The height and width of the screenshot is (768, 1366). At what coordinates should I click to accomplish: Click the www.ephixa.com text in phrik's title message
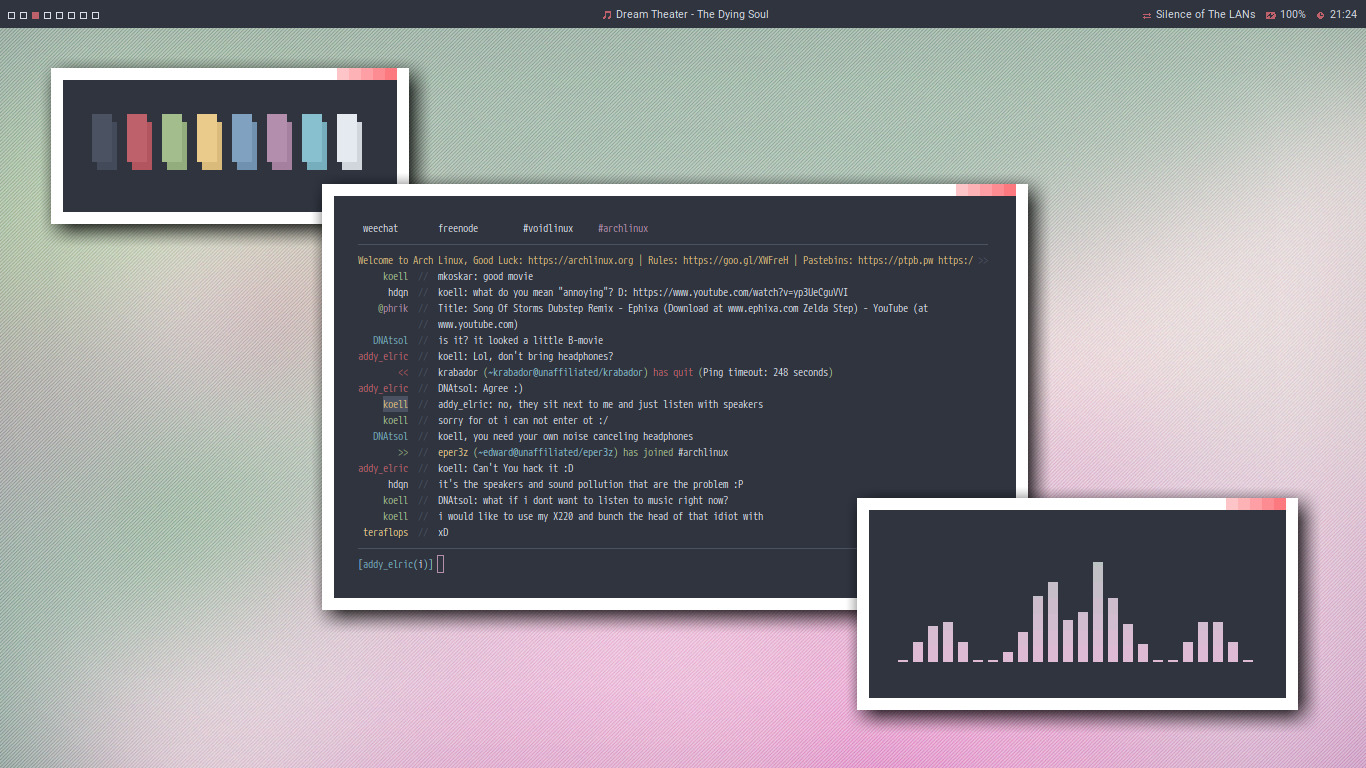[765, 308]
